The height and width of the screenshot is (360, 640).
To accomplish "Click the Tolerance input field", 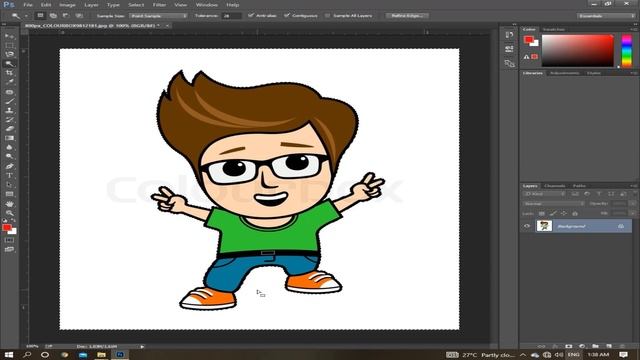I will [x=231, y=16].
